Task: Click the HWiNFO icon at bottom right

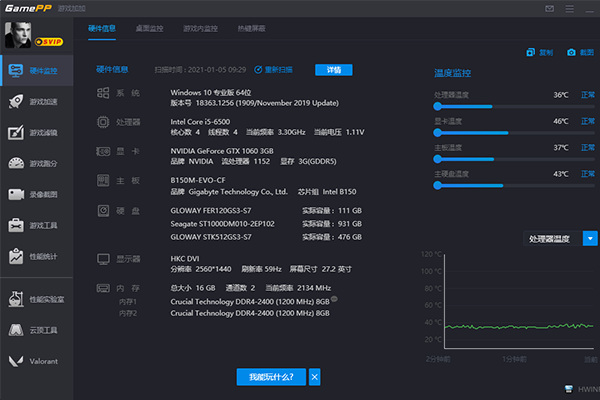Action: (569, 389)
